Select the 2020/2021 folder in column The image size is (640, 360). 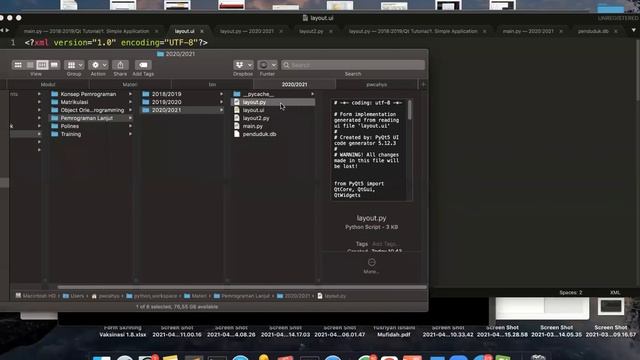point(167,110)
